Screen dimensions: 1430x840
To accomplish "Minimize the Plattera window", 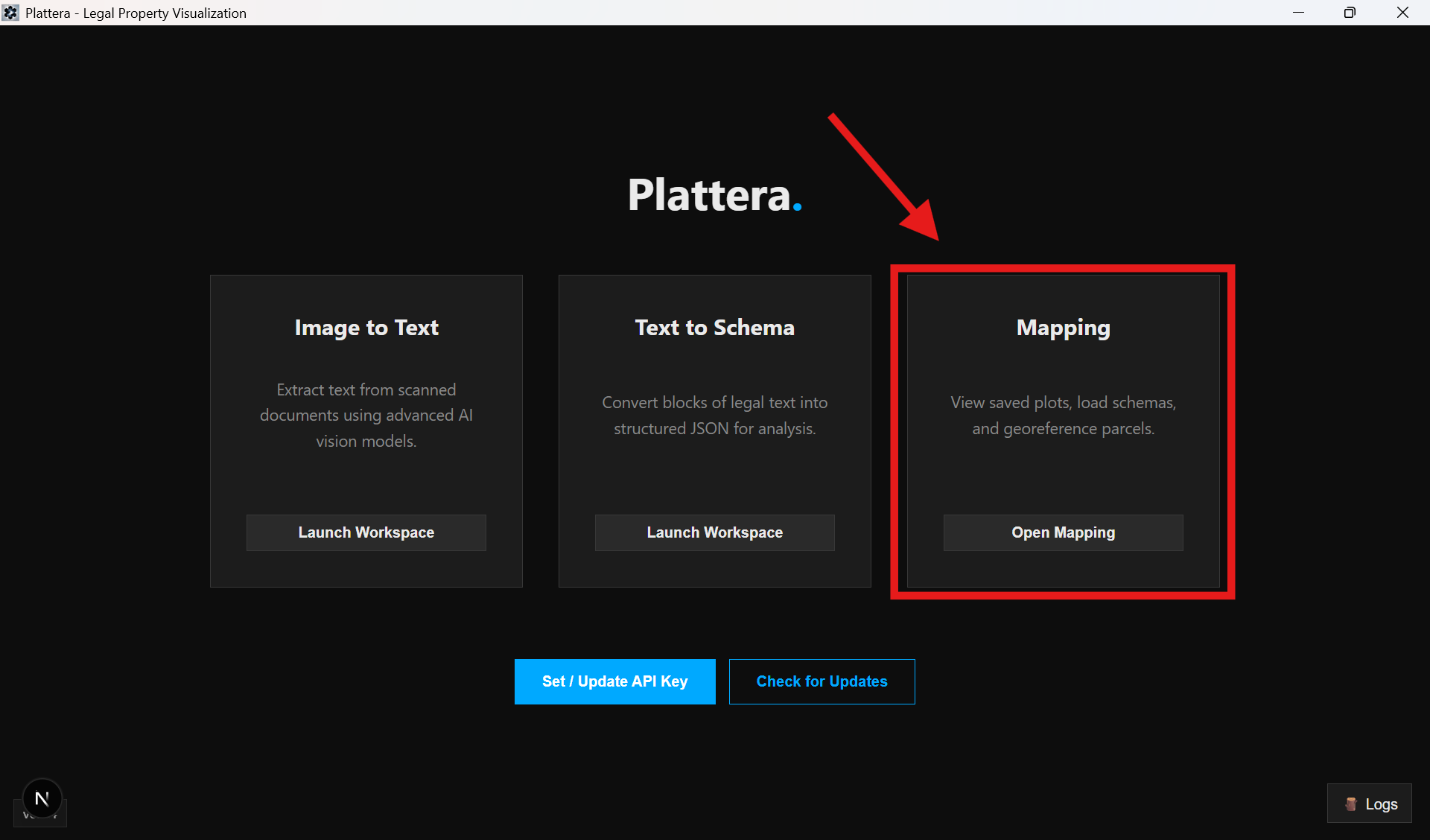I will point(1299,13).
